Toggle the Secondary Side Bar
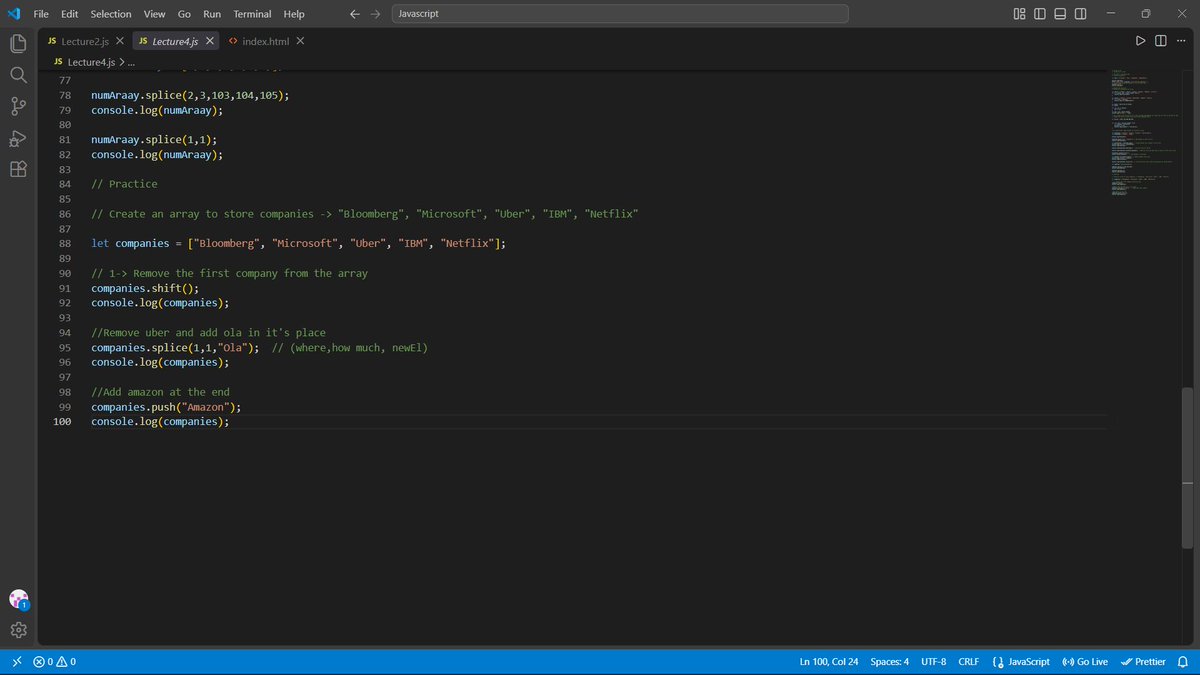The height and width of the screenshot is (675, 1200). coord(1082,14)
